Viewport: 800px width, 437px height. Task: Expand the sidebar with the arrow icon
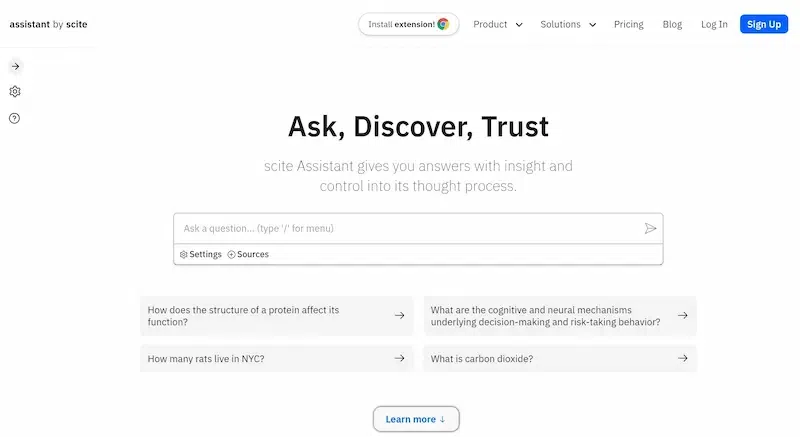click(15, 66)
